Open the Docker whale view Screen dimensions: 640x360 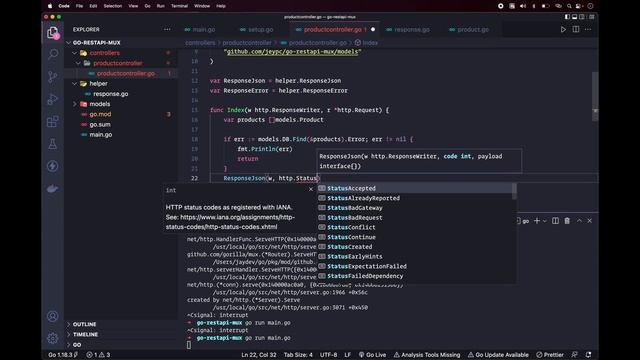click(53, 189)
